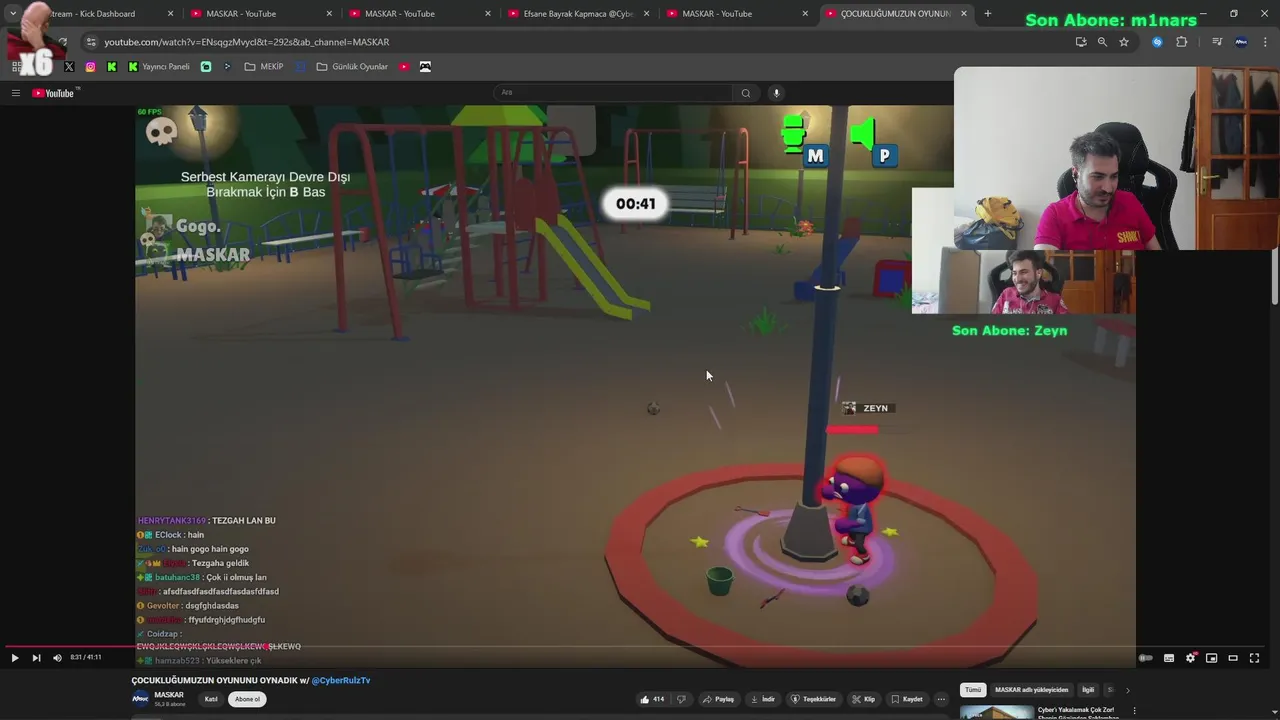Open the MASKAR channel avatar
The width and height of the screenshot is (1280, 720).
(141, 698)
